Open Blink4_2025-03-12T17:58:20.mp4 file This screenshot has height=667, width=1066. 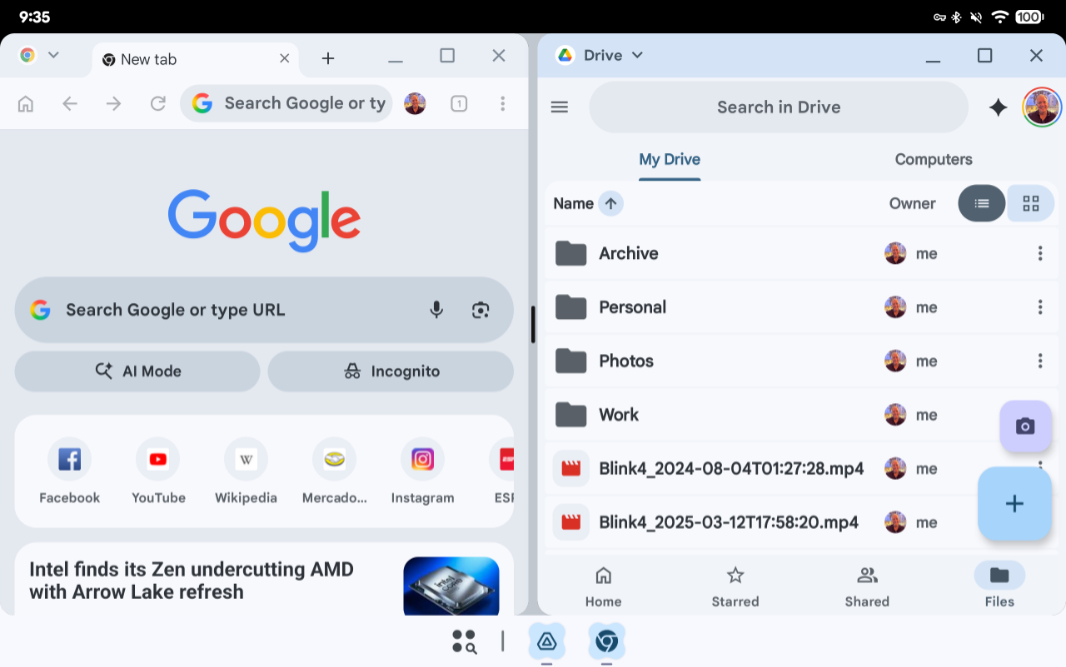(802, 522)
